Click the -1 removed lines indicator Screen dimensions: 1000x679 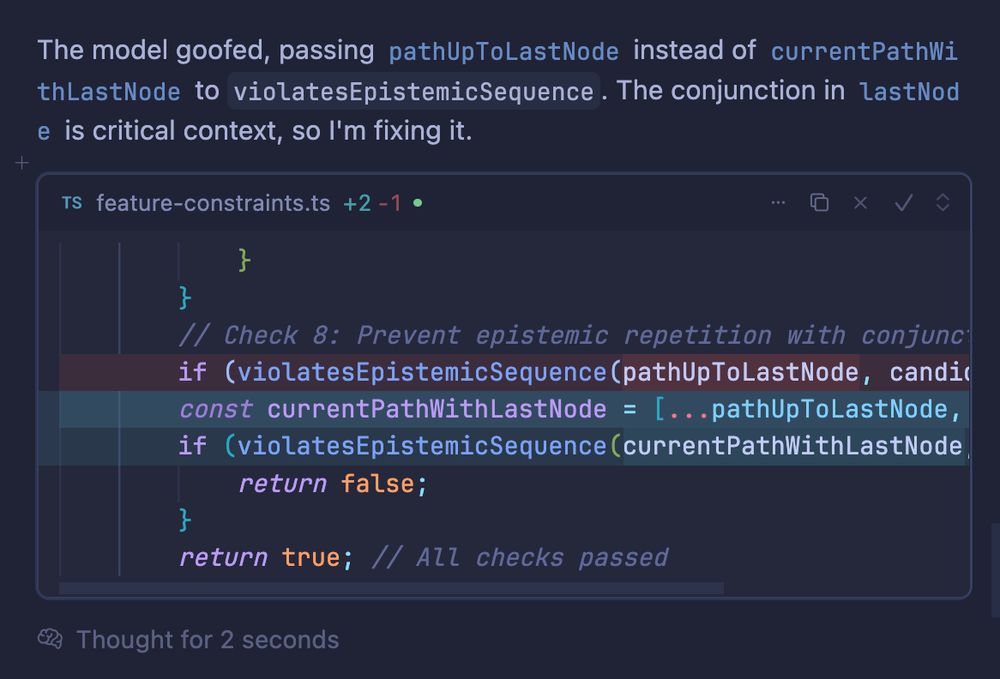(390, 203)
